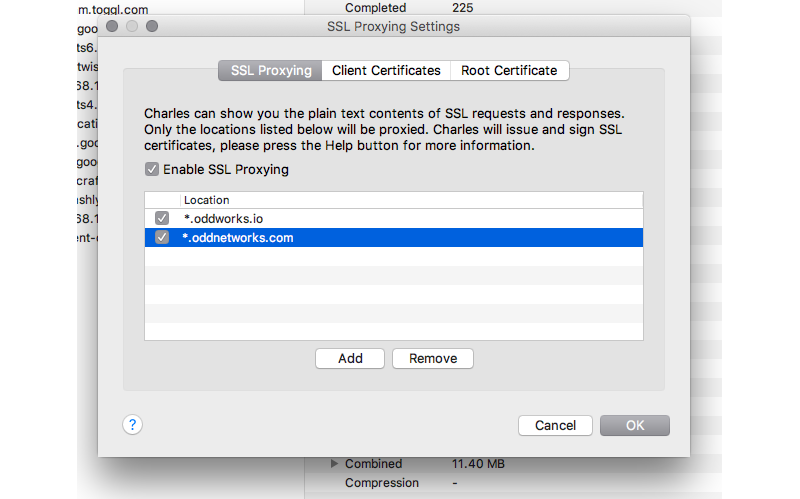Select the *.oddworks.io location row
The image size is (800, 499).
click(x=394, y=218)
